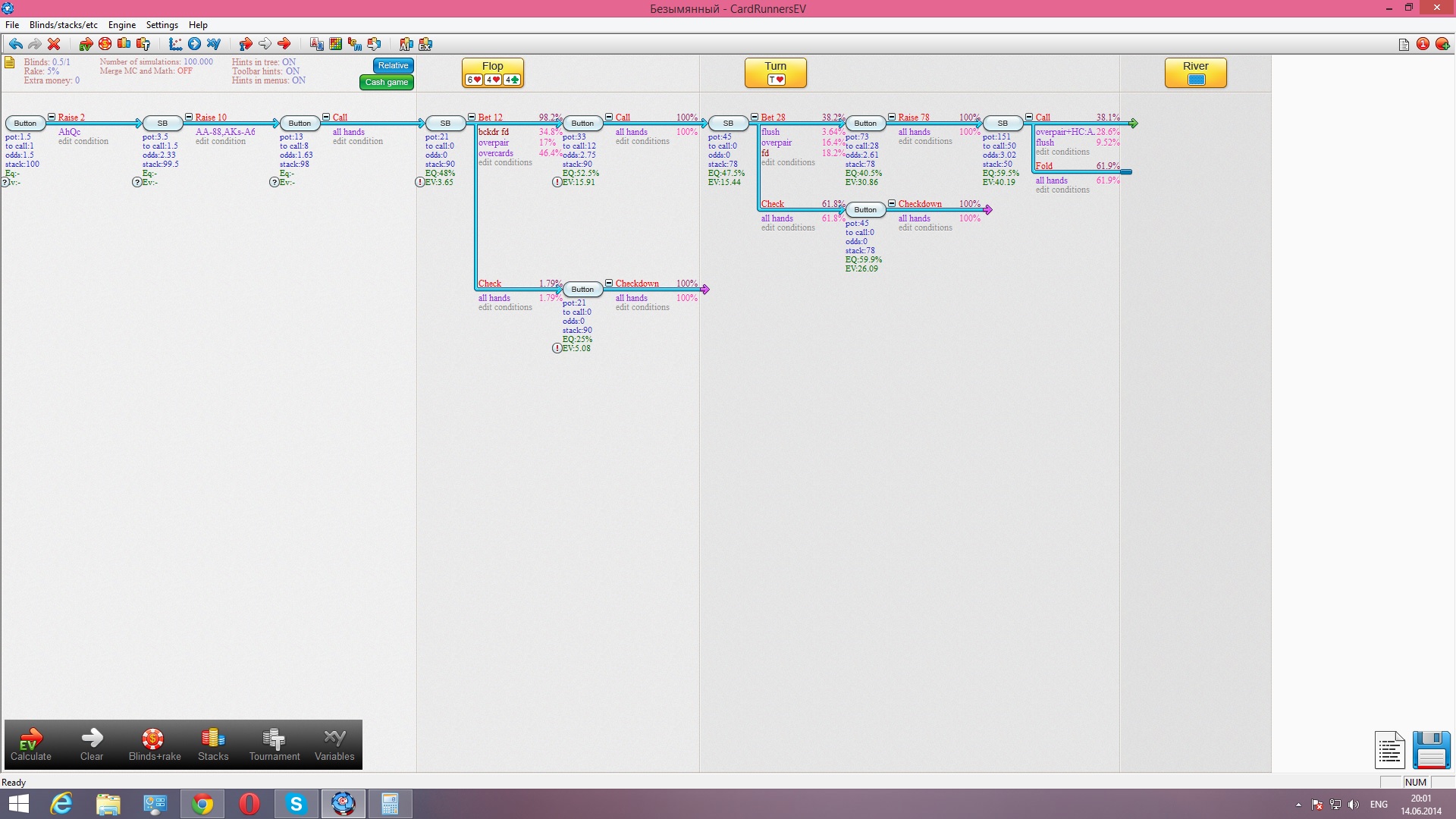Open the Engine menu
The height and width of the screenshot is (819, 1456).
[121, 25]
